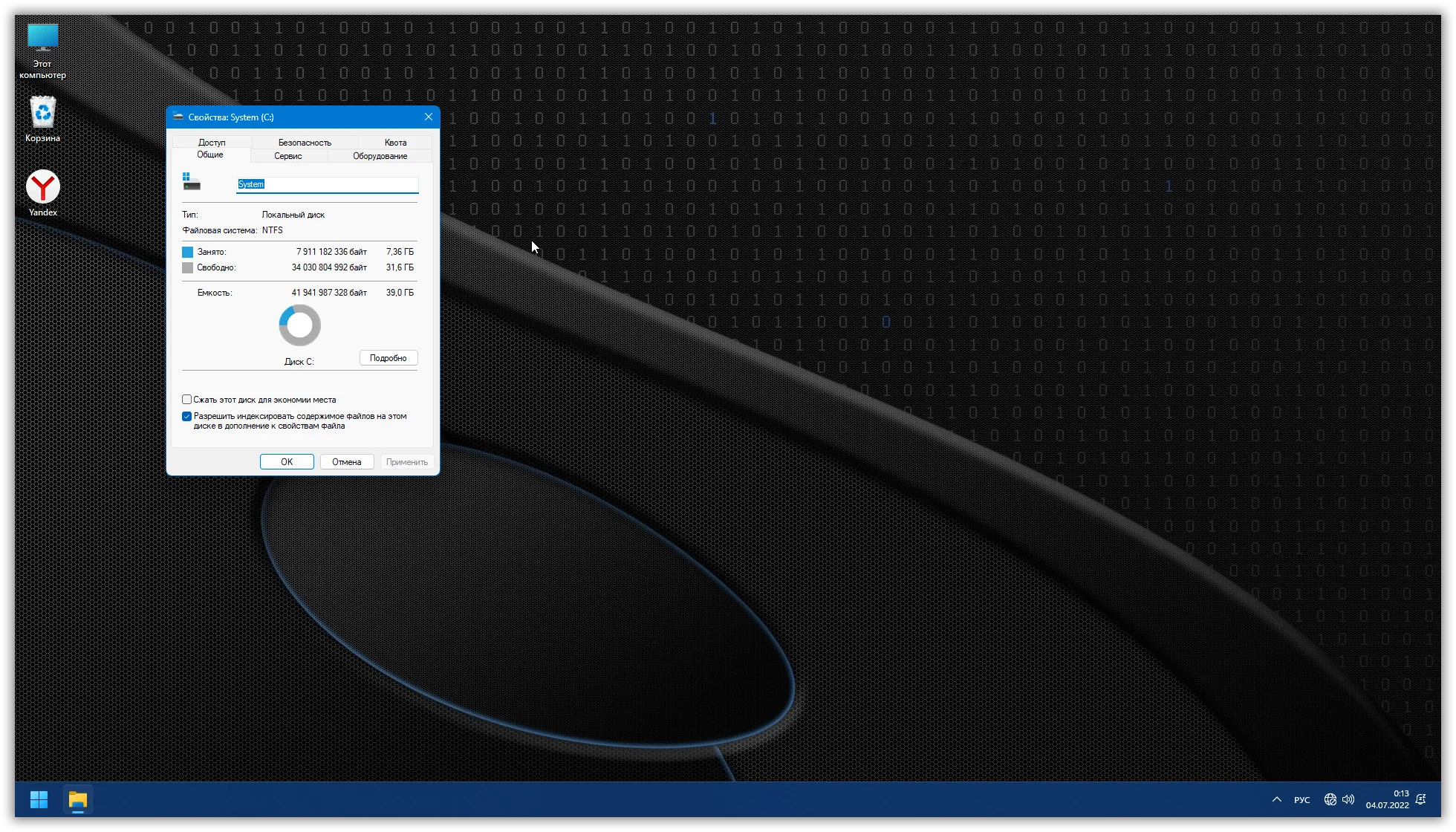Switch to the Безопасность tab
This screenshot has height=832, width=1456.
[305, 142]
